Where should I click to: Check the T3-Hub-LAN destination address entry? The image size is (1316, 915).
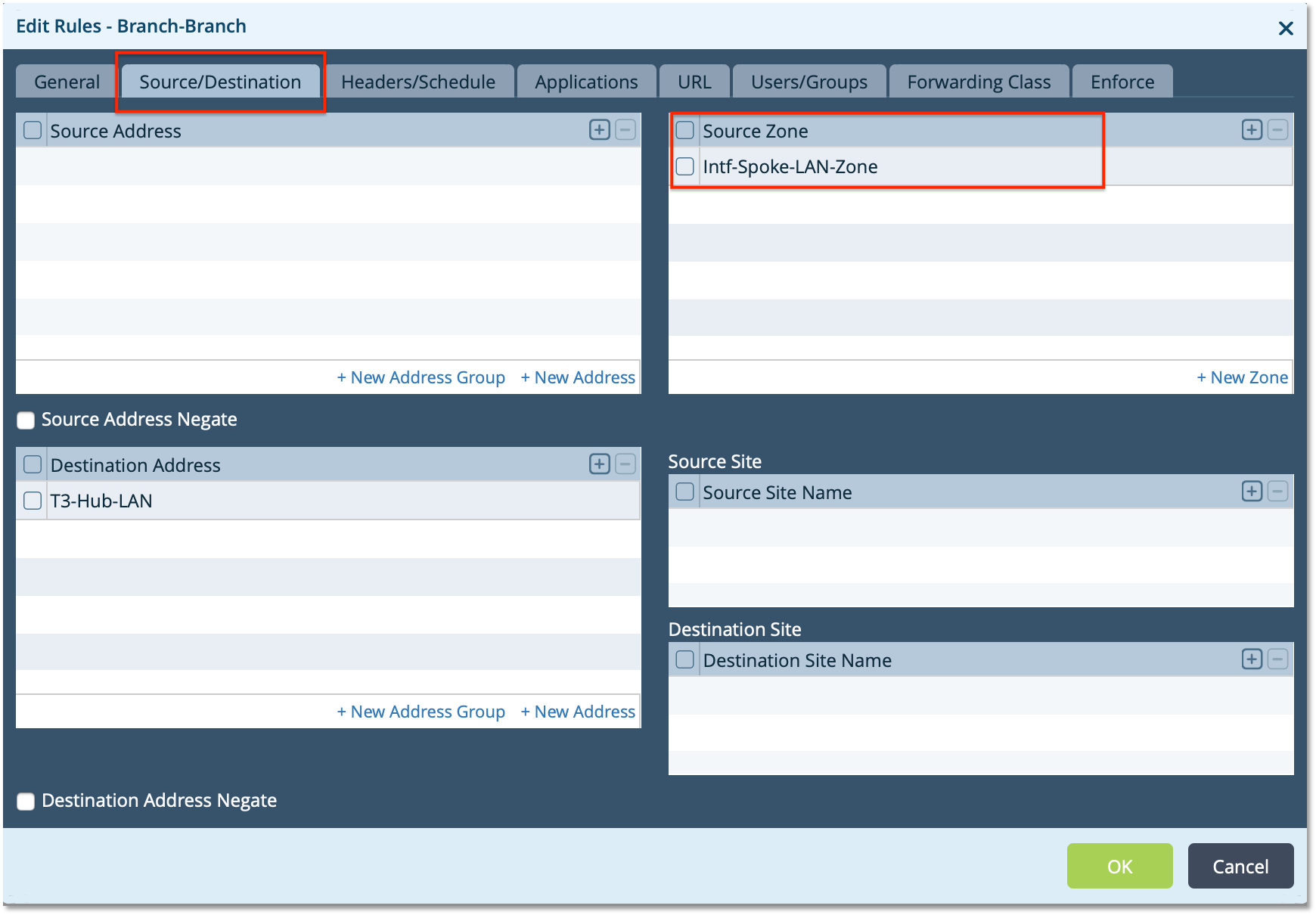[32, 500]
